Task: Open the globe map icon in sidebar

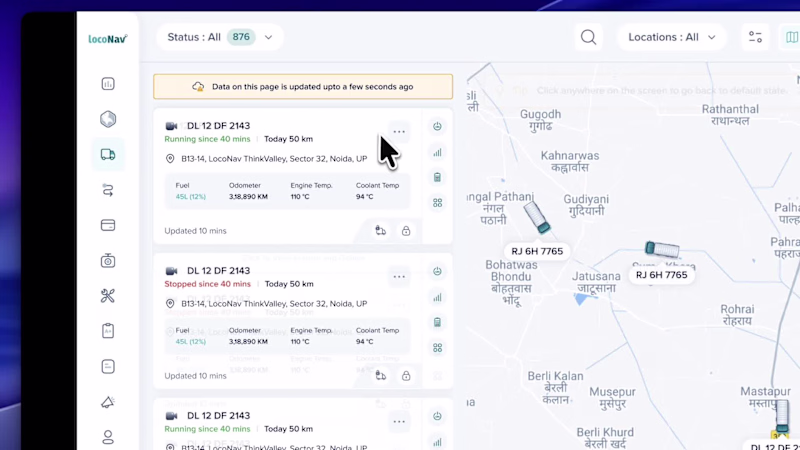Action: pos(108,119)
